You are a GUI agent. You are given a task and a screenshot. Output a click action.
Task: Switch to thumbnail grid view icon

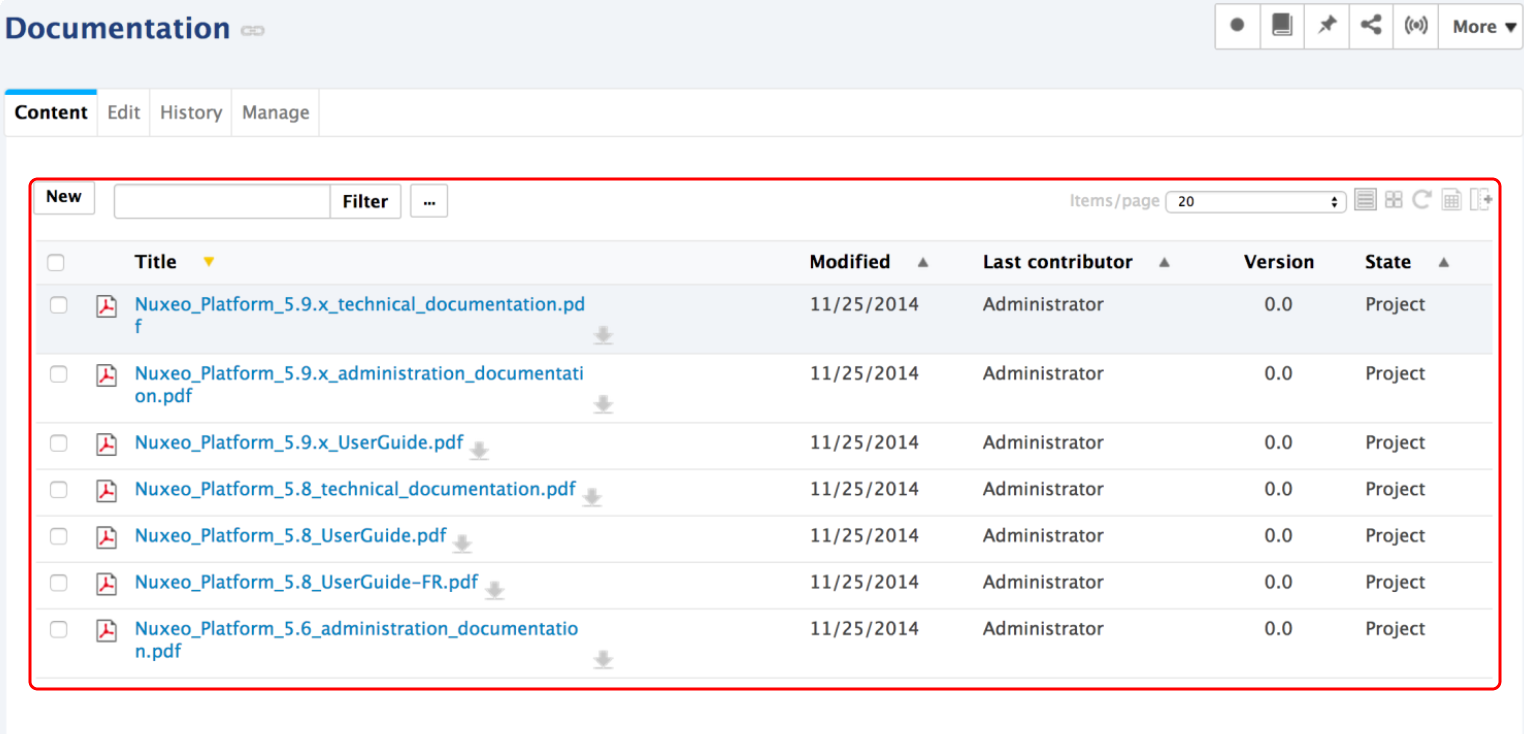(1394, 200)
